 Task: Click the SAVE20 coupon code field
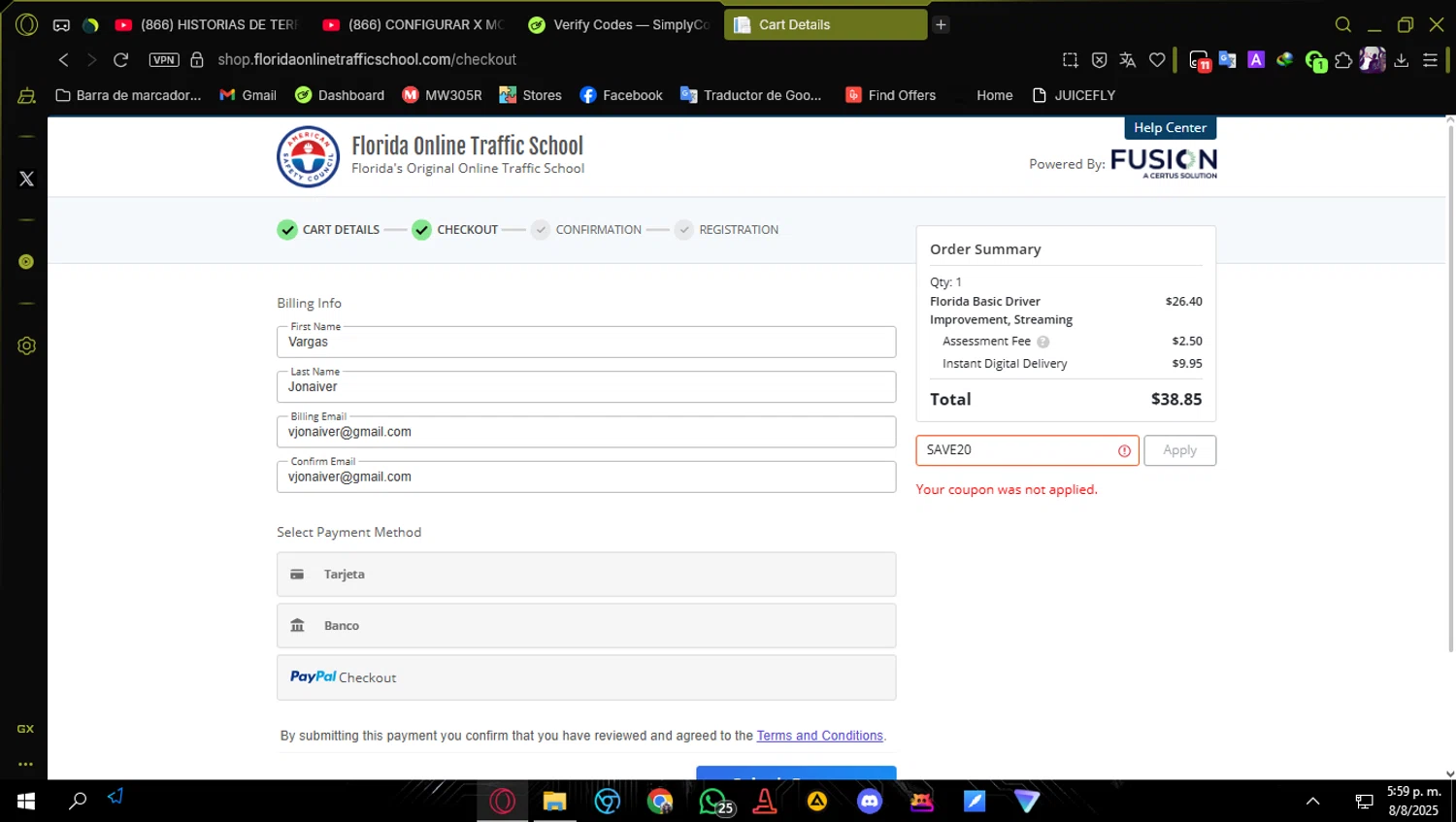click(1027, 450)
